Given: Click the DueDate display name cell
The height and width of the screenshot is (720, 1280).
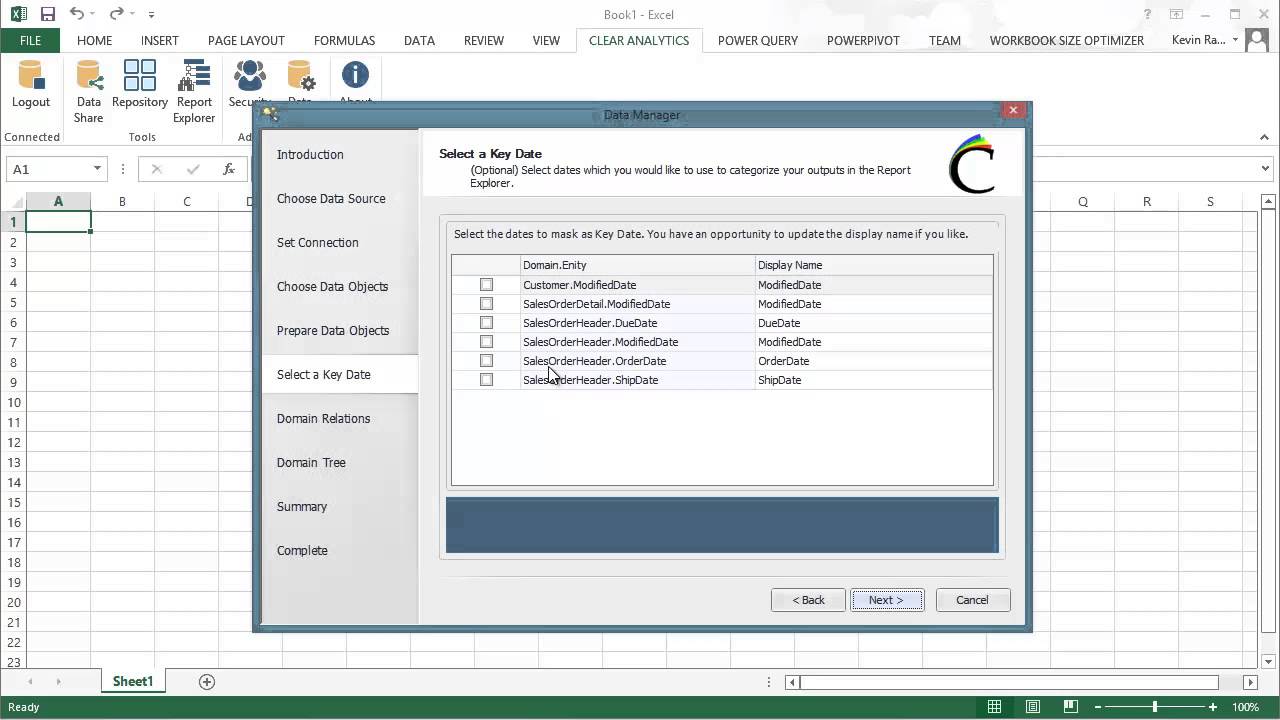Looking at the screenshot, I should pos(873,323).
